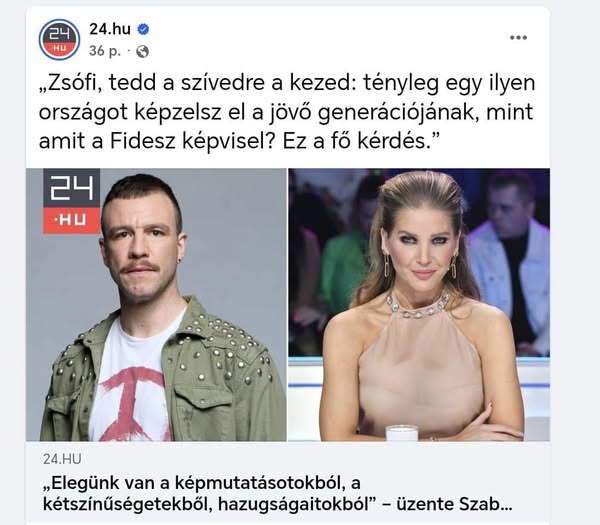
Task: Click the "Ez a fő kérdés." sentence
Action: (x=360, y=141)
